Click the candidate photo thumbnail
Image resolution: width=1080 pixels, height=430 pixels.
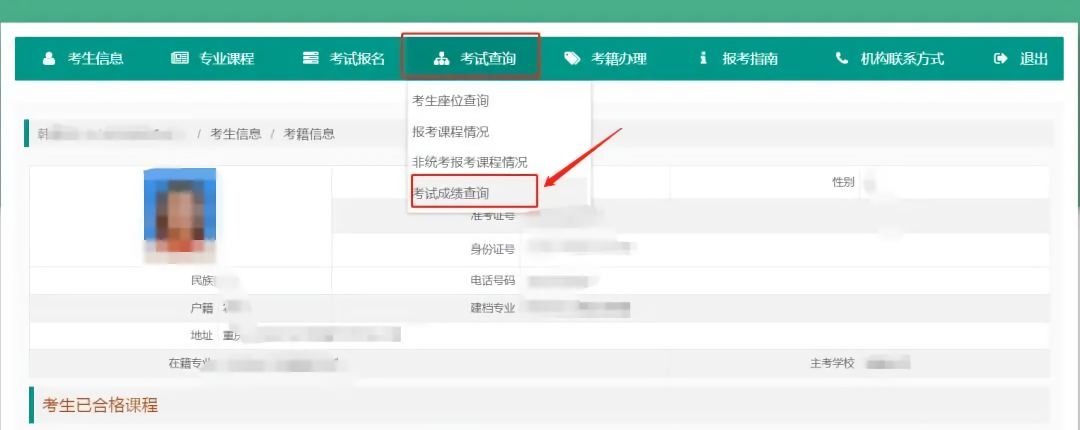(180, 215)
